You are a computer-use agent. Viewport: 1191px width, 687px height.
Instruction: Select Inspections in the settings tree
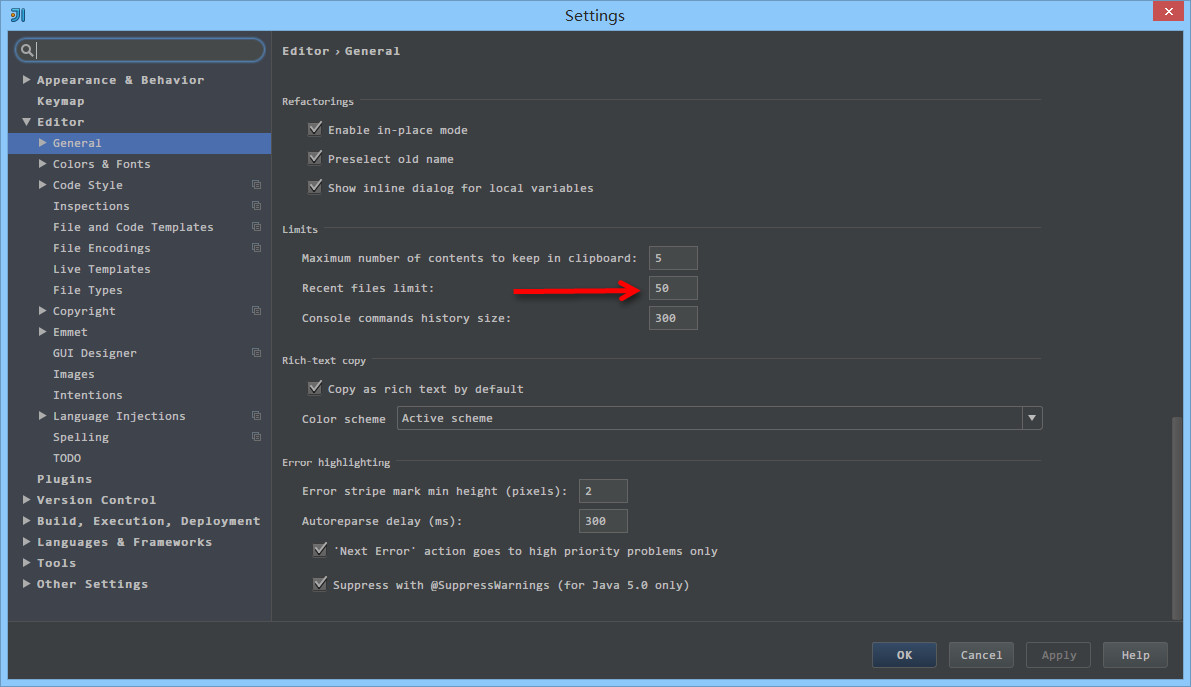pos(91,206)
